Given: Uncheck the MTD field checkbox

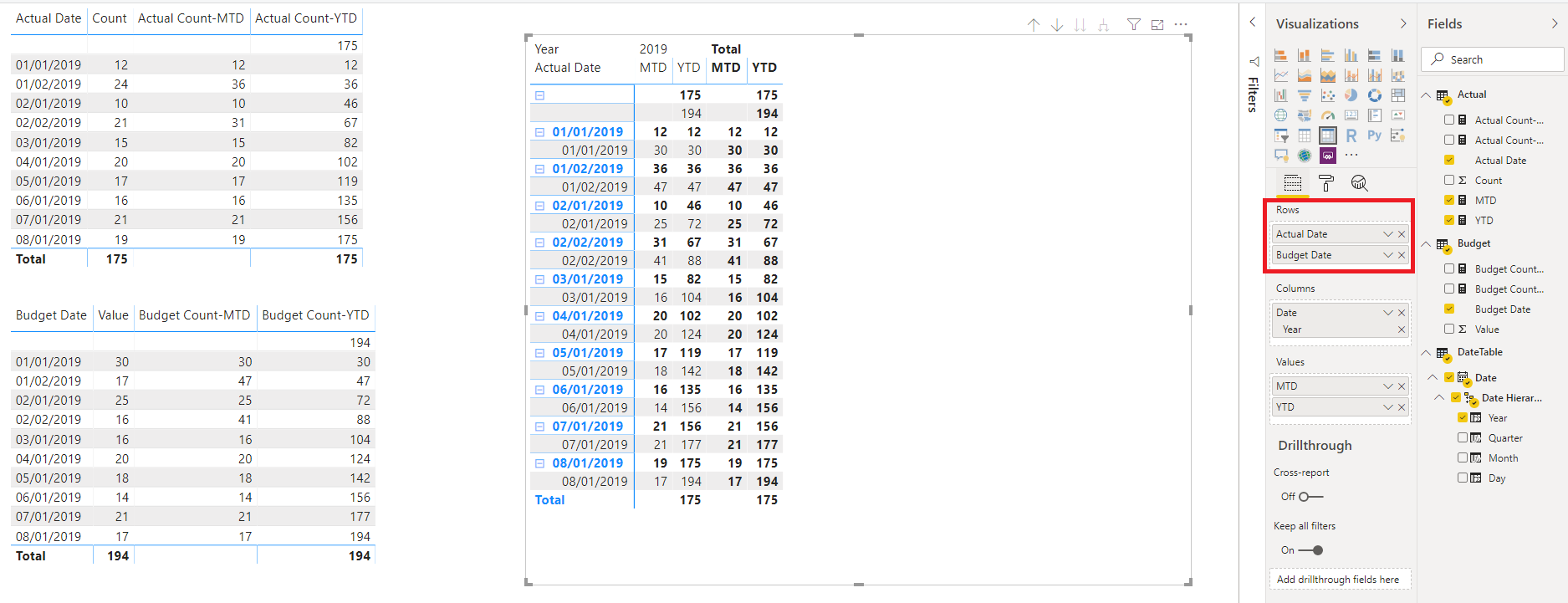Looking at the screenshot, I should click(x=1449, y=200).
